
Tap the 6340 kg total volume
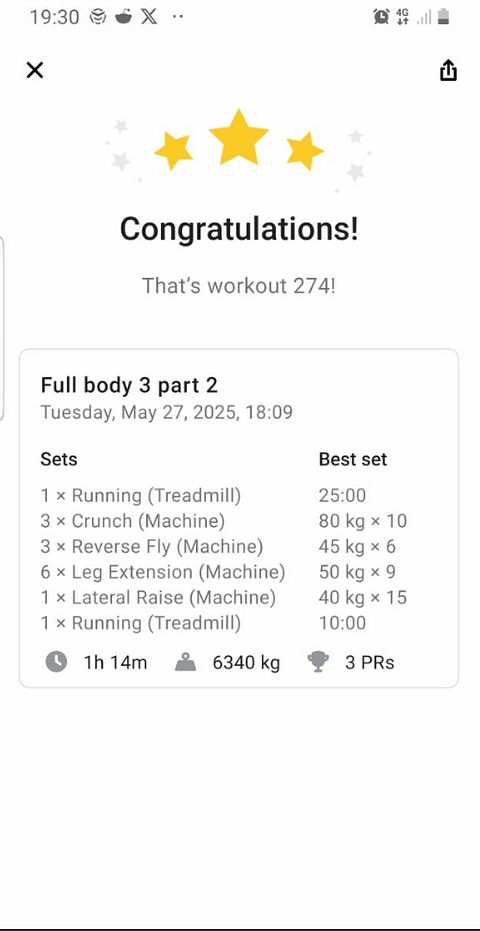[x=246, y=662]
